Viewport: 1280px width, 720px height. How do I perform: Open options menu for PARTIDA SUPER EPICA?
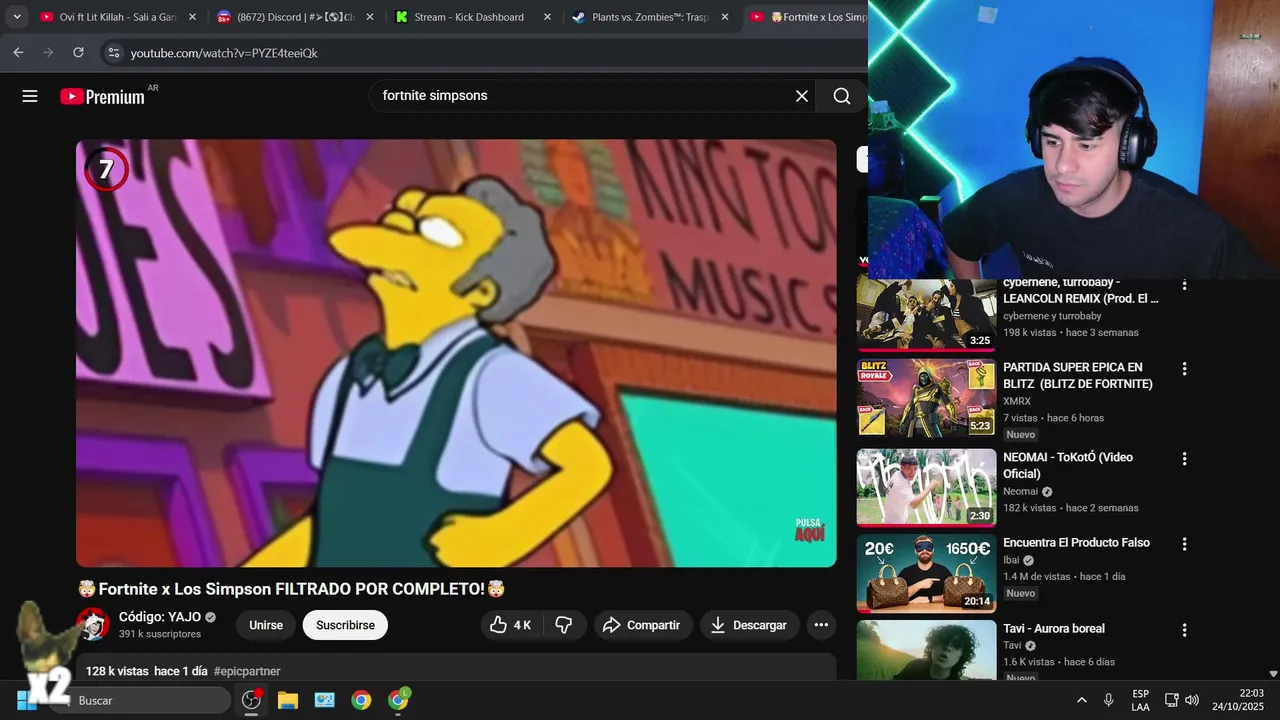pyautogui.click(x=1184, y=369)
